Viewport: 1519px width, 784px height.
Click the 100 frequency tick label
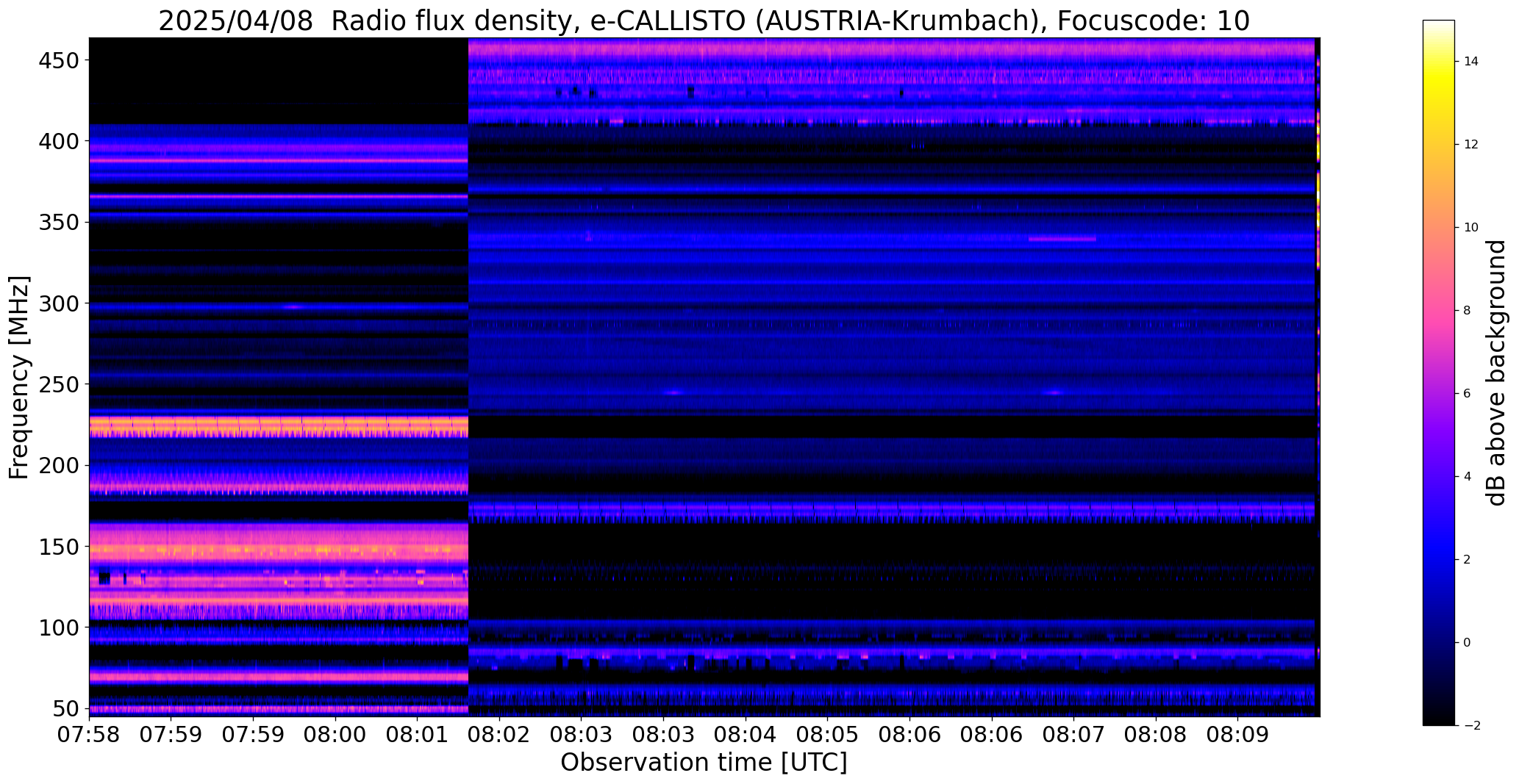(x=60, y=628)
